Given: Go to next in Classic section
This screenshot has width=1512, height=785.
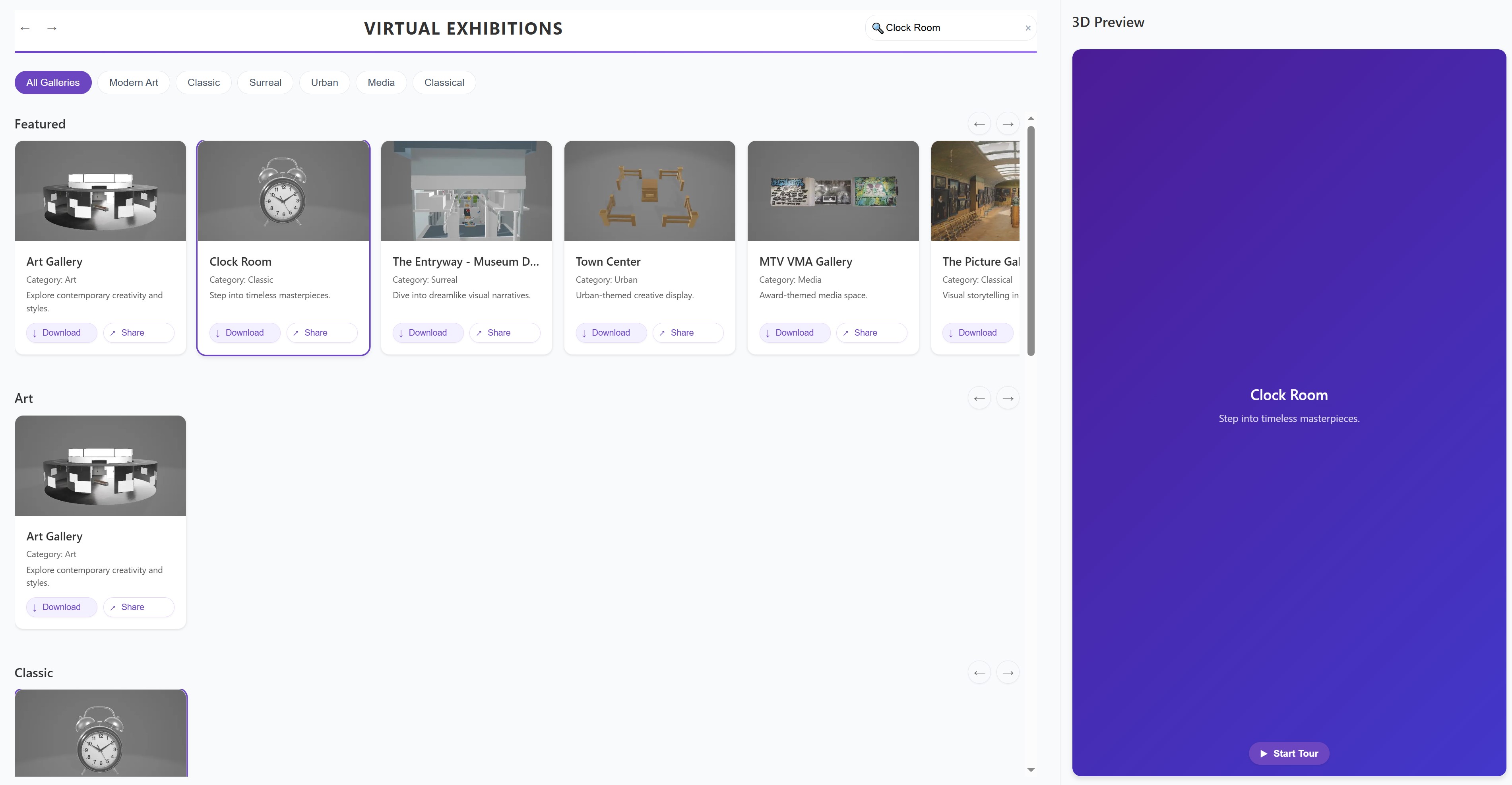Looking at the screenshot, I should (1008, 673).
